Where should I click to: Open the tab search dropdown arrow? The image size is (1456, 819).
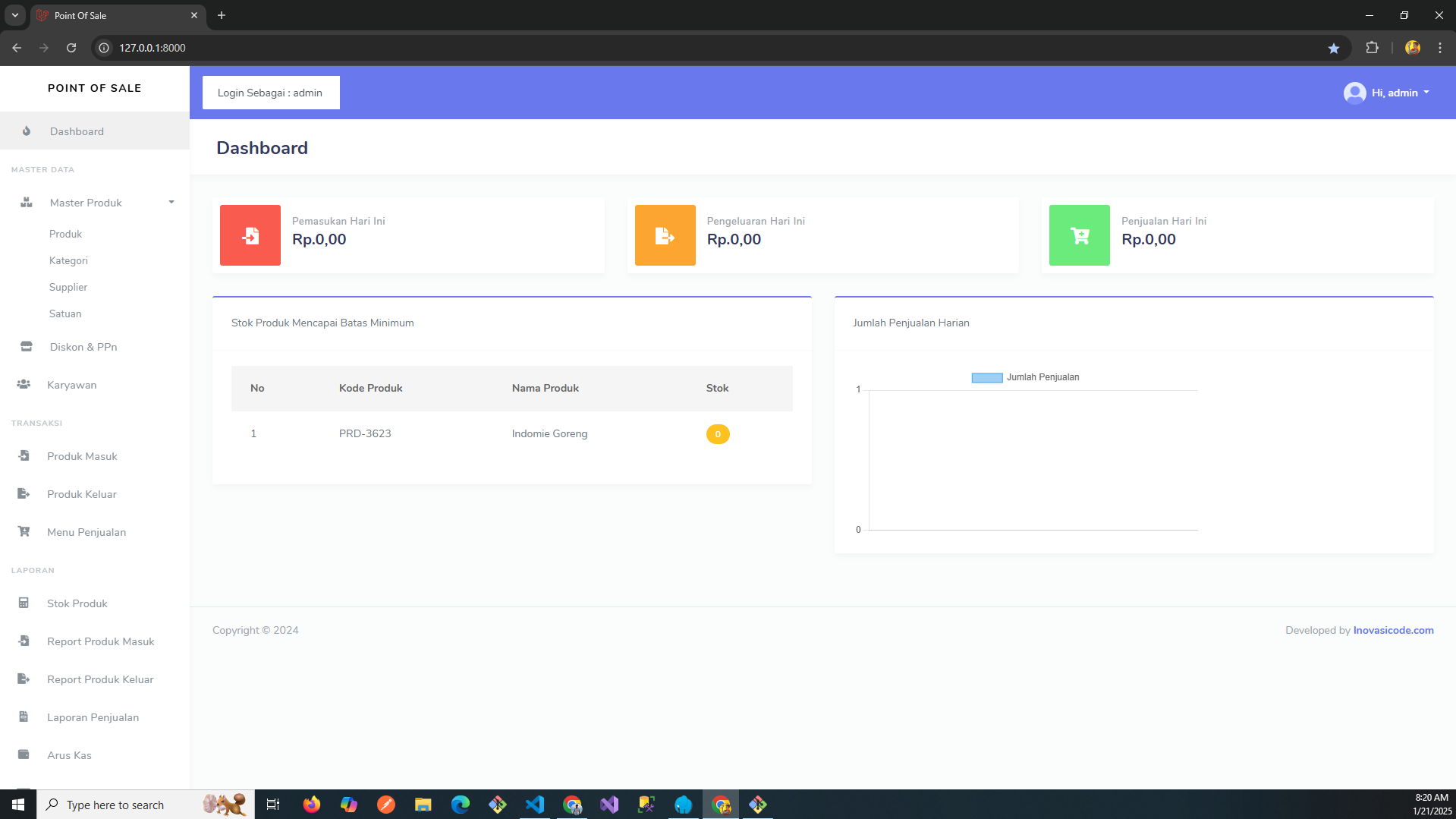14,15
